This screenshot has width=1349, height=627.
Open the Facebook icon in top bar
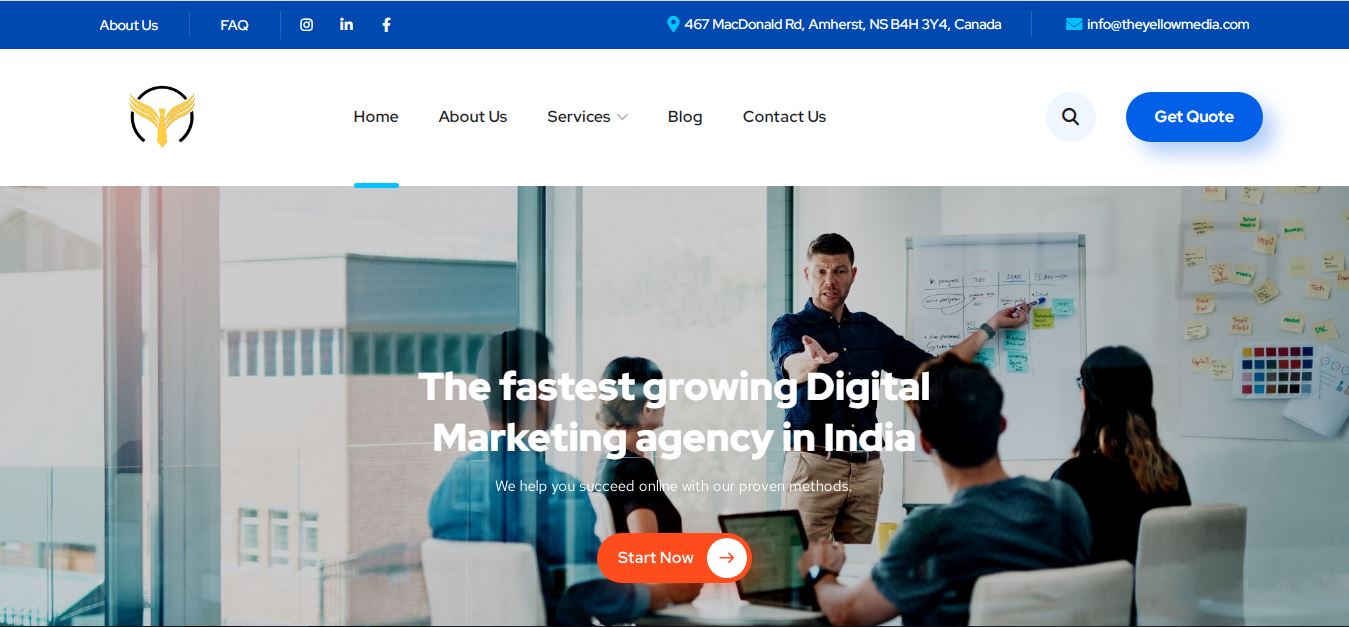(386, 25)
